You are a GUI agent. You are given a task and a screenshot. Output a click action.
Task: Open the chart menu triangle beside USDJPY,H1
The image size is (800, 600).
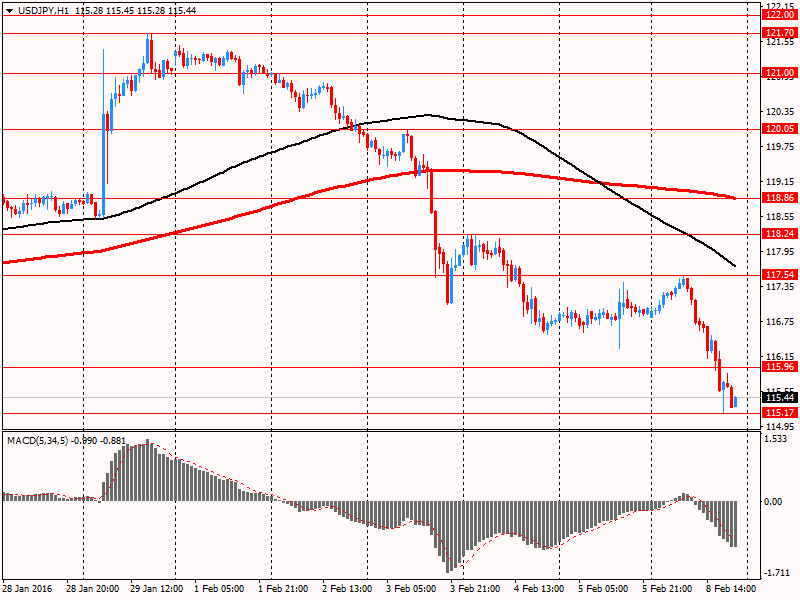pos(10,10)
